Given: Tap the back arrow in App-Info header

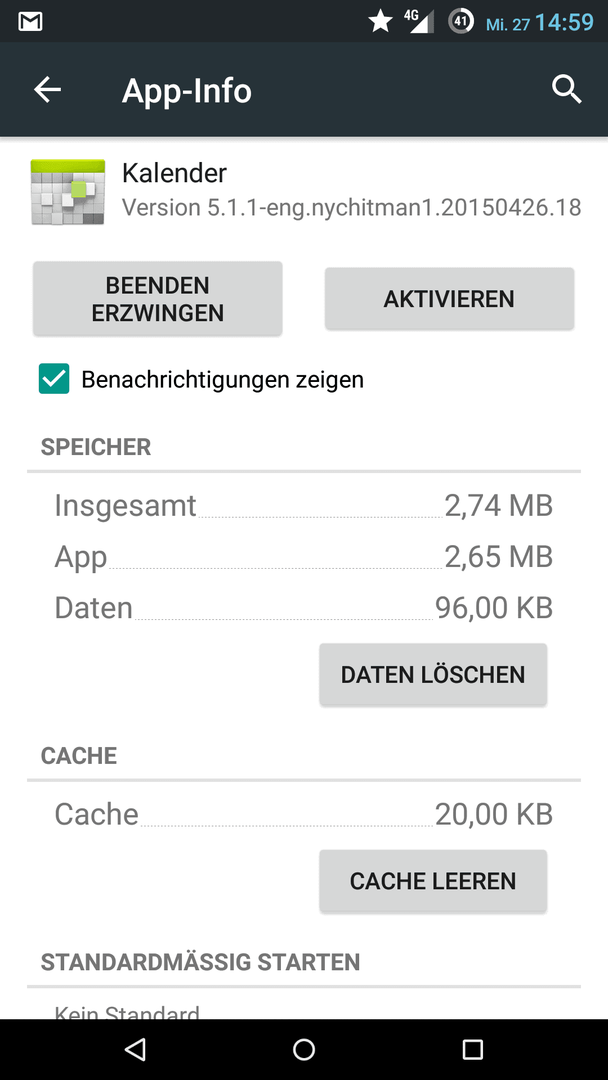Looking at the screenshot, I should pyautogui.click(x=48, y=90).
